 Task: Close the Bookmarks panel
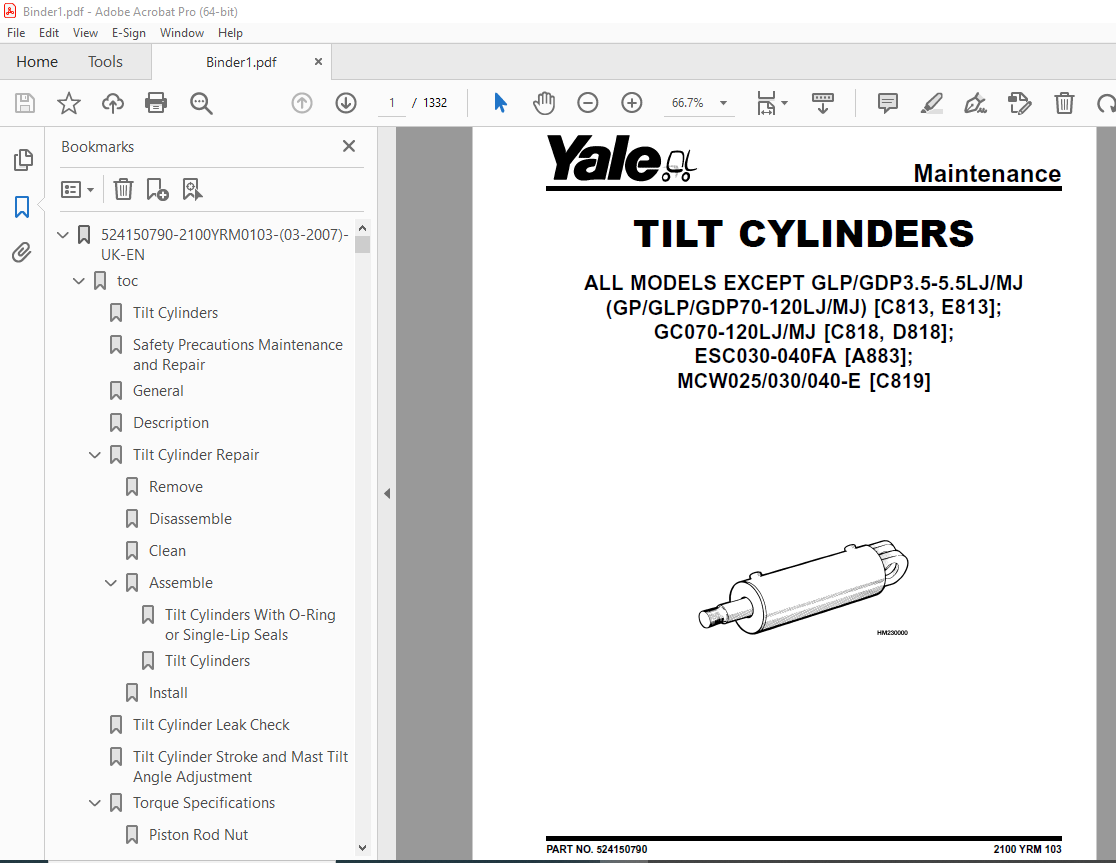(x=349, y=146)
